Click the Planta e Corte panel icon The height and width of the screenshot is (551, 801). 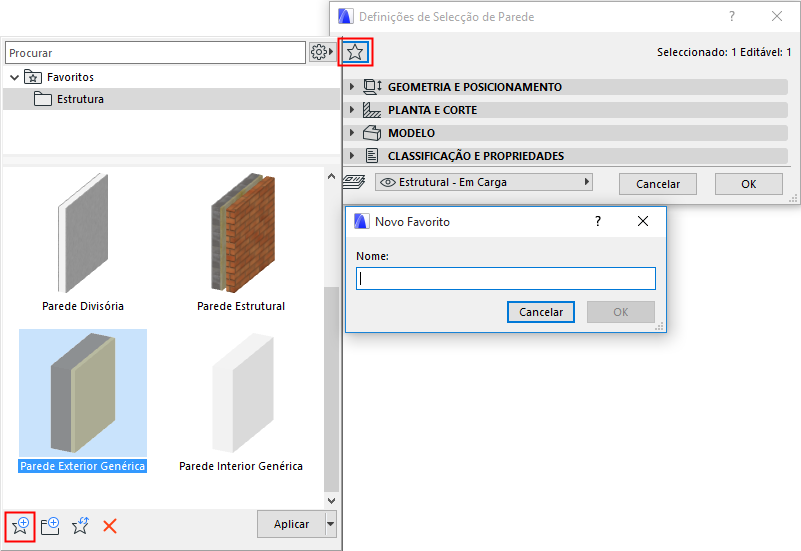[x=372, y=110]
